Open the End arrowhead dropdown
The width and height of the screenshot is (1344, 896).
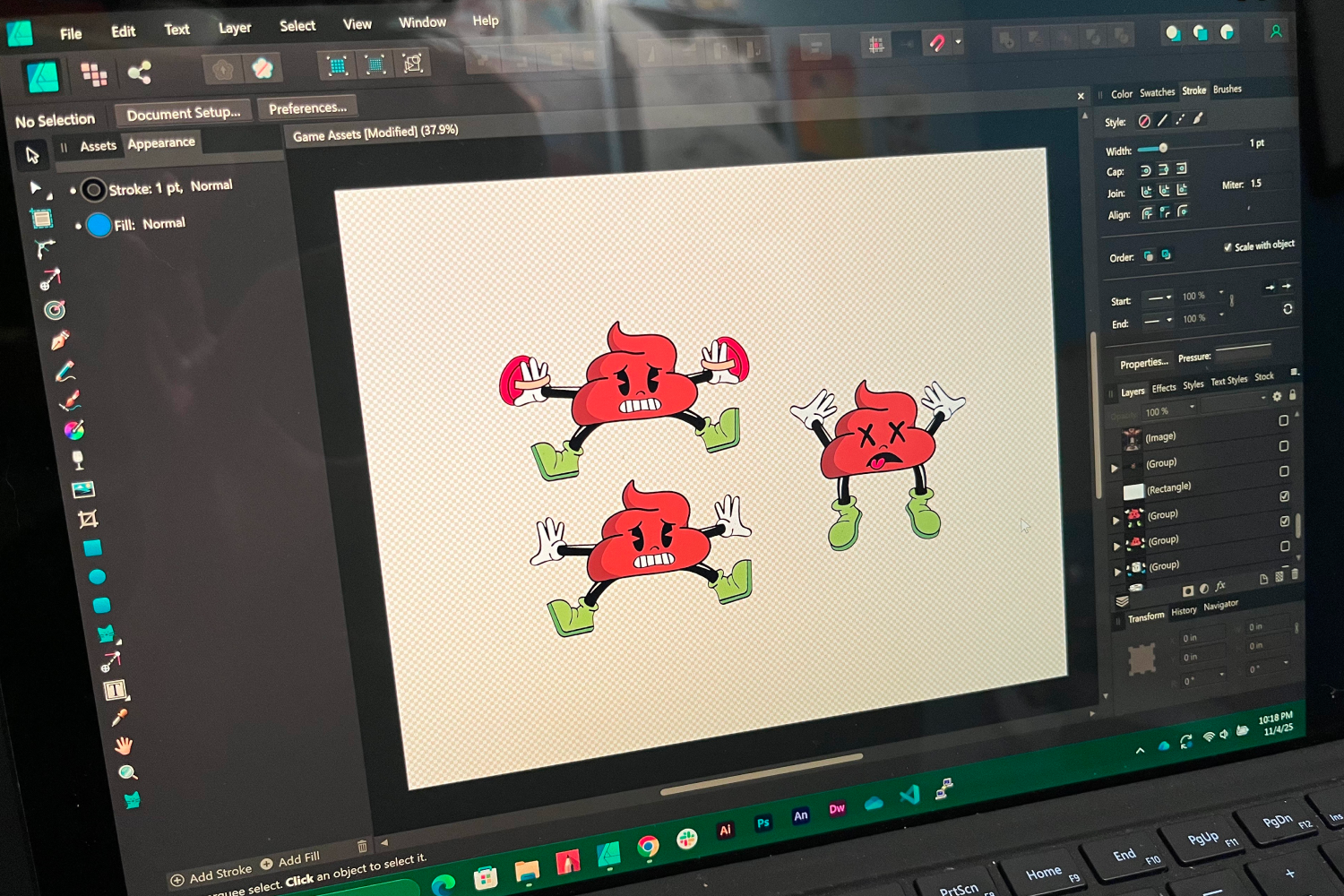click(1158, 321)
